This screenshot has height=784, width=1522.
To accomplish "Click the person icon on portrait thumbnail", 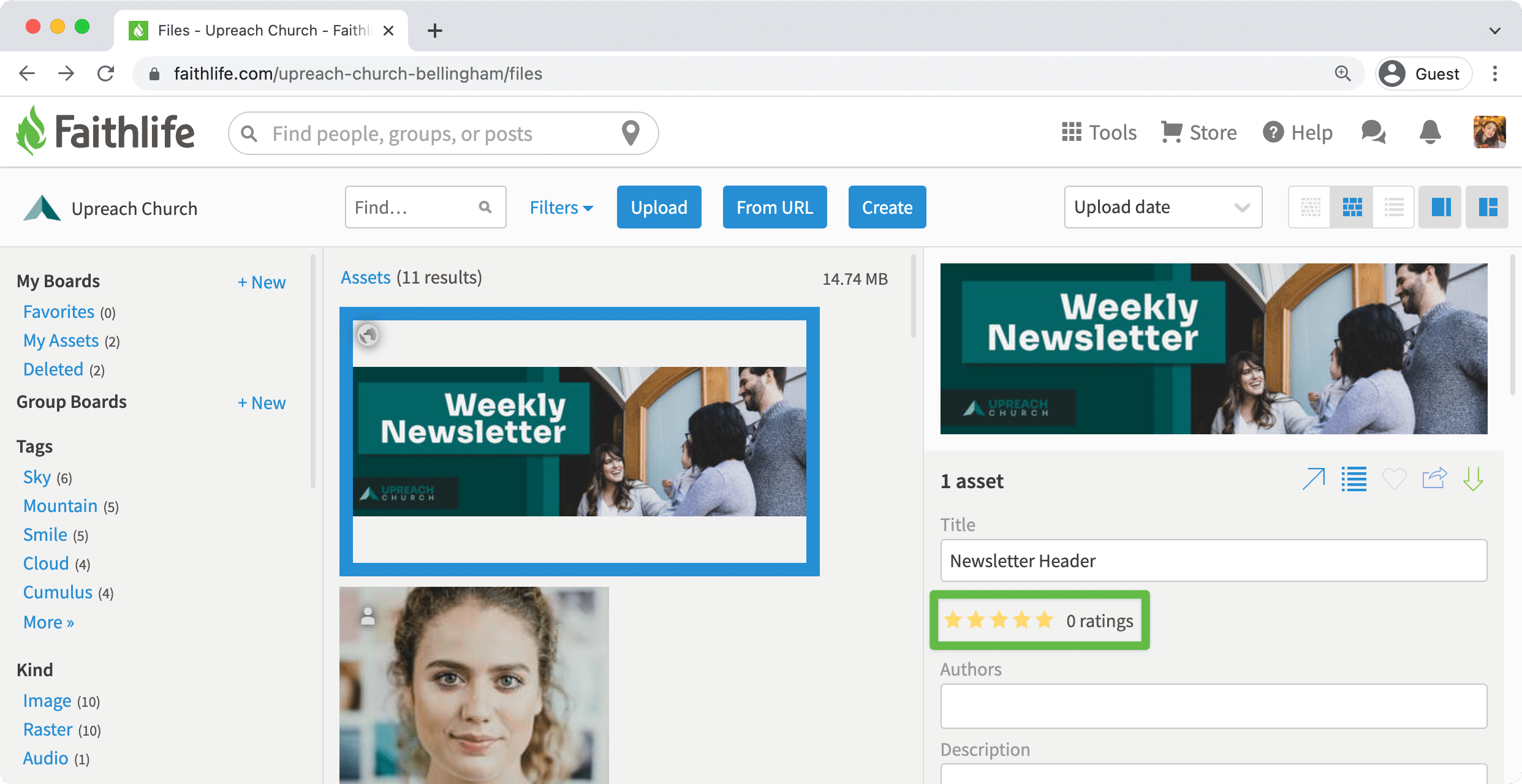I will tap(368, 616).
